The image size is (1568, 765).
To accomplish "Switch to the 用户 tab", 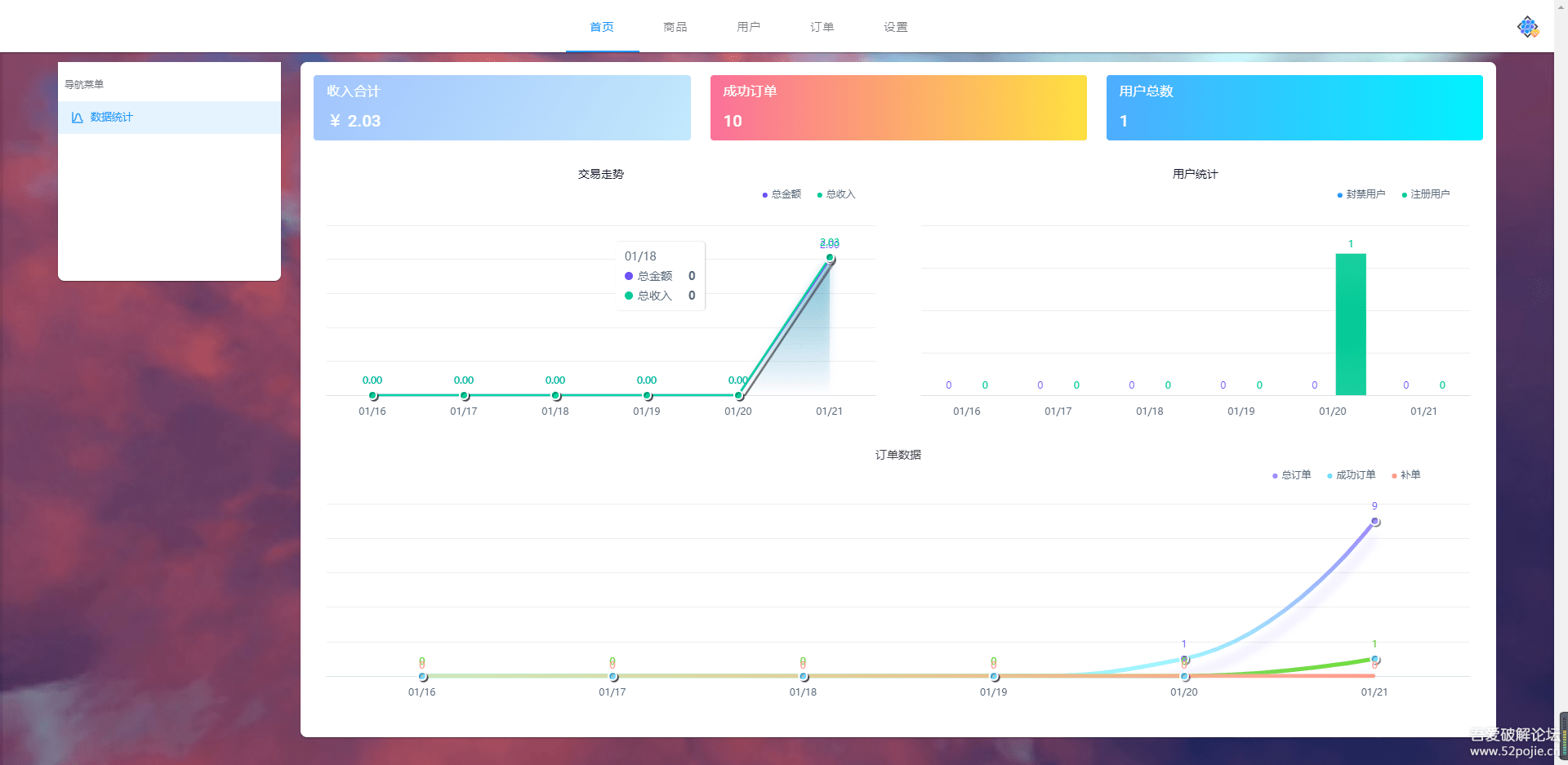I will 748,26.
